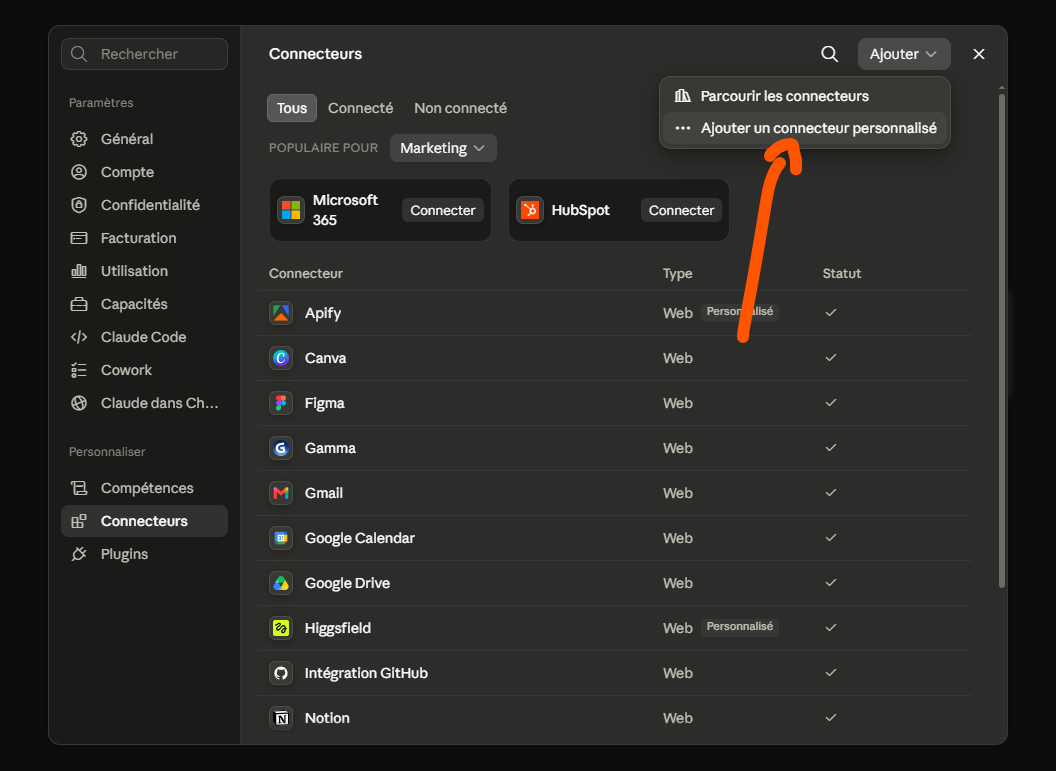Click the Statut column header
This screenshot has width=1056, height=771.
coord(842,273)
